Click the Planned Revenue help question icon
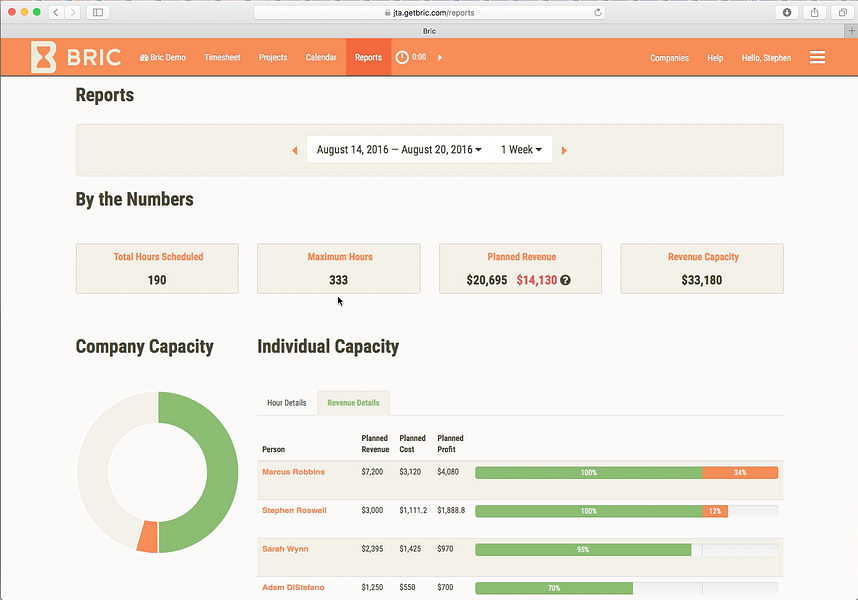This screenshot has width=858, height=600. [565, 280]
